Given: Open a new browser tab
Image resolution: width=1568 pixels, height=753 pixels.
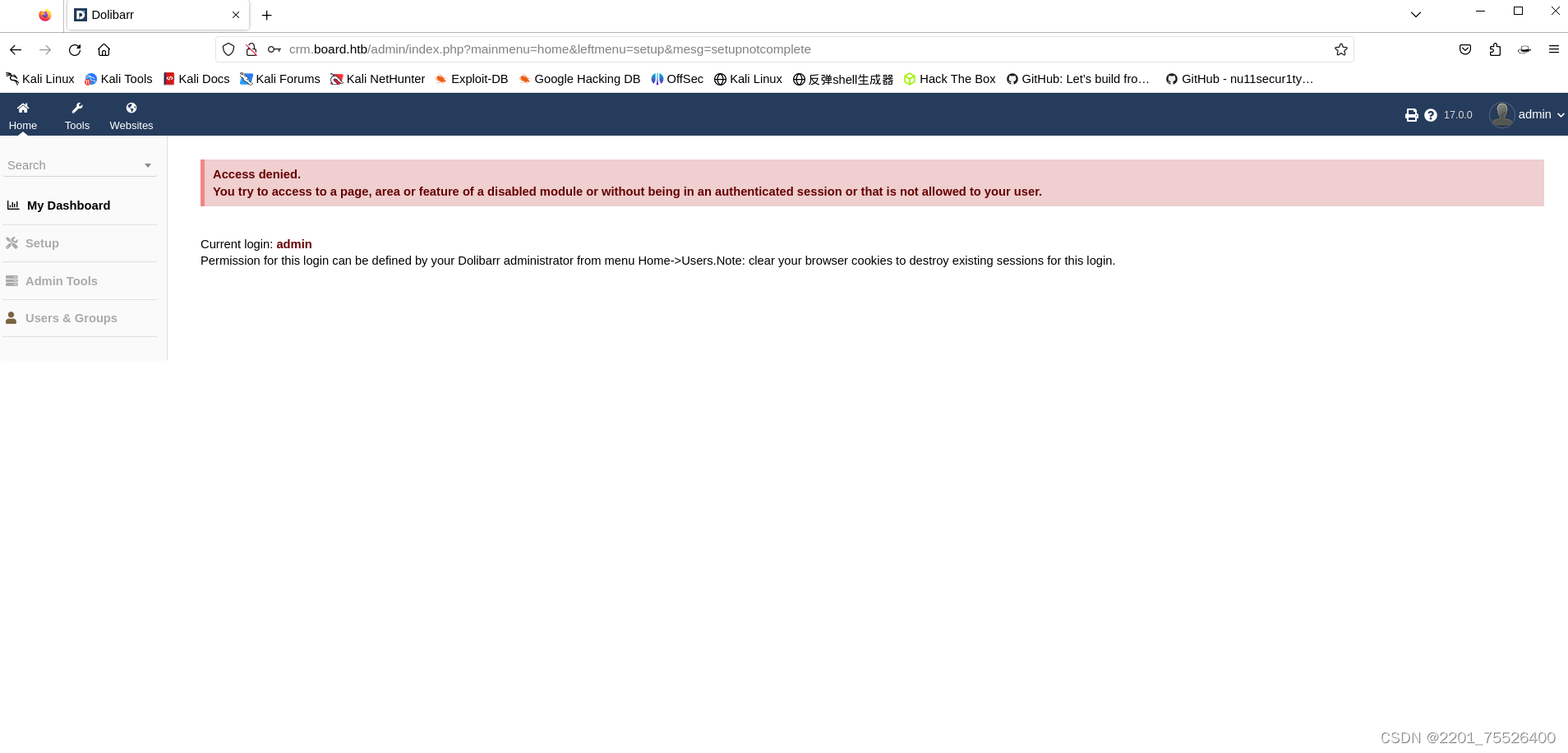Looking at the screenshot, I should (266, 15).
